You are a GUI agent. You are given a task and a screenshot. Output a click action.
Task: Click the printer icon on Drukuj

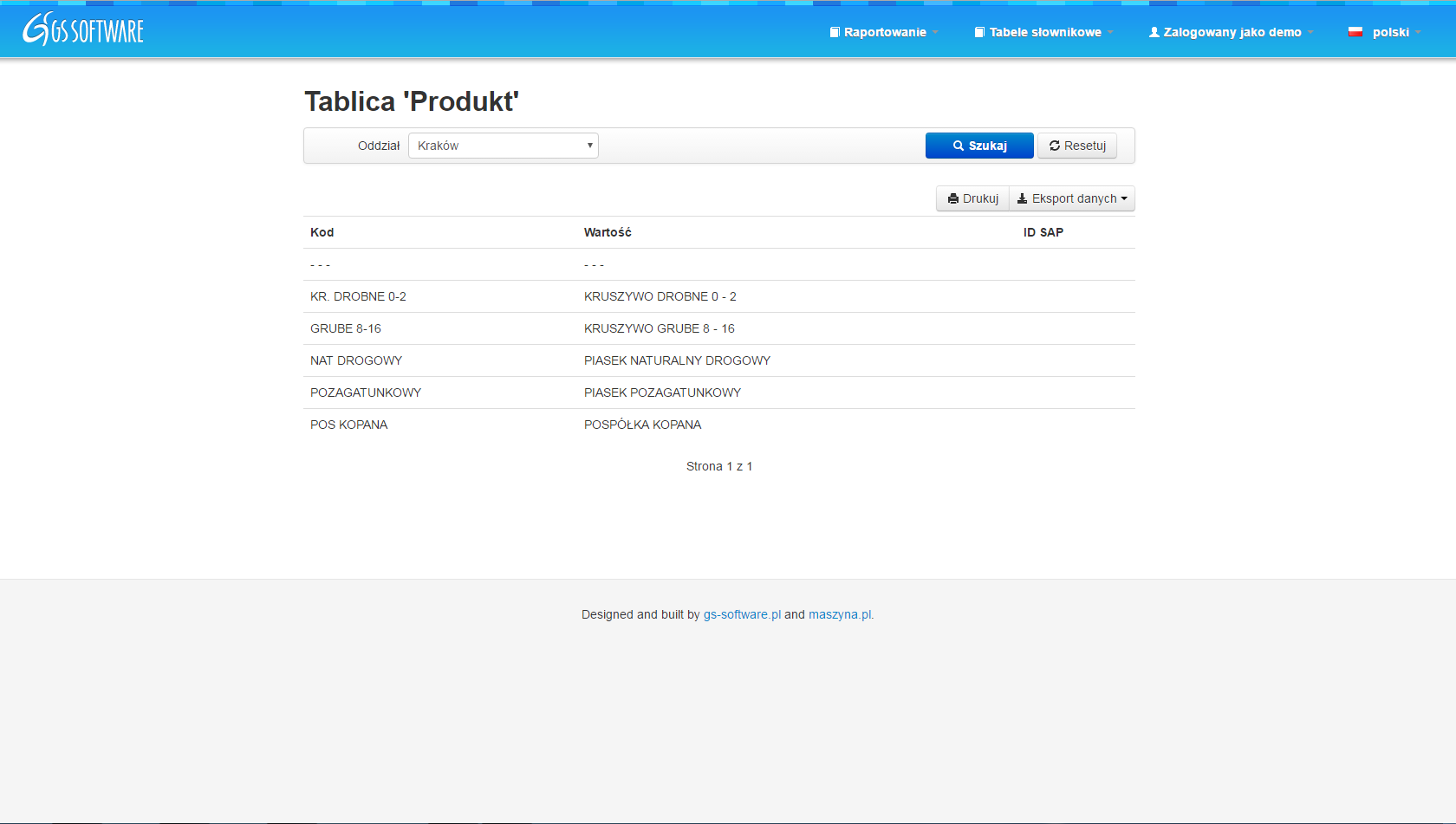[953, 198]
